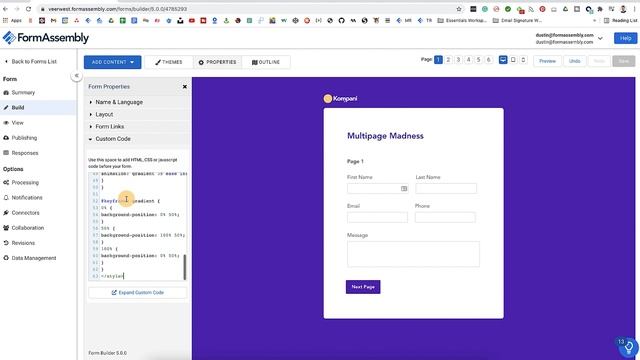The width and height of the screenshot is (640, 360).
Task: Click the grey Save button
Action: tap(624, 61)
